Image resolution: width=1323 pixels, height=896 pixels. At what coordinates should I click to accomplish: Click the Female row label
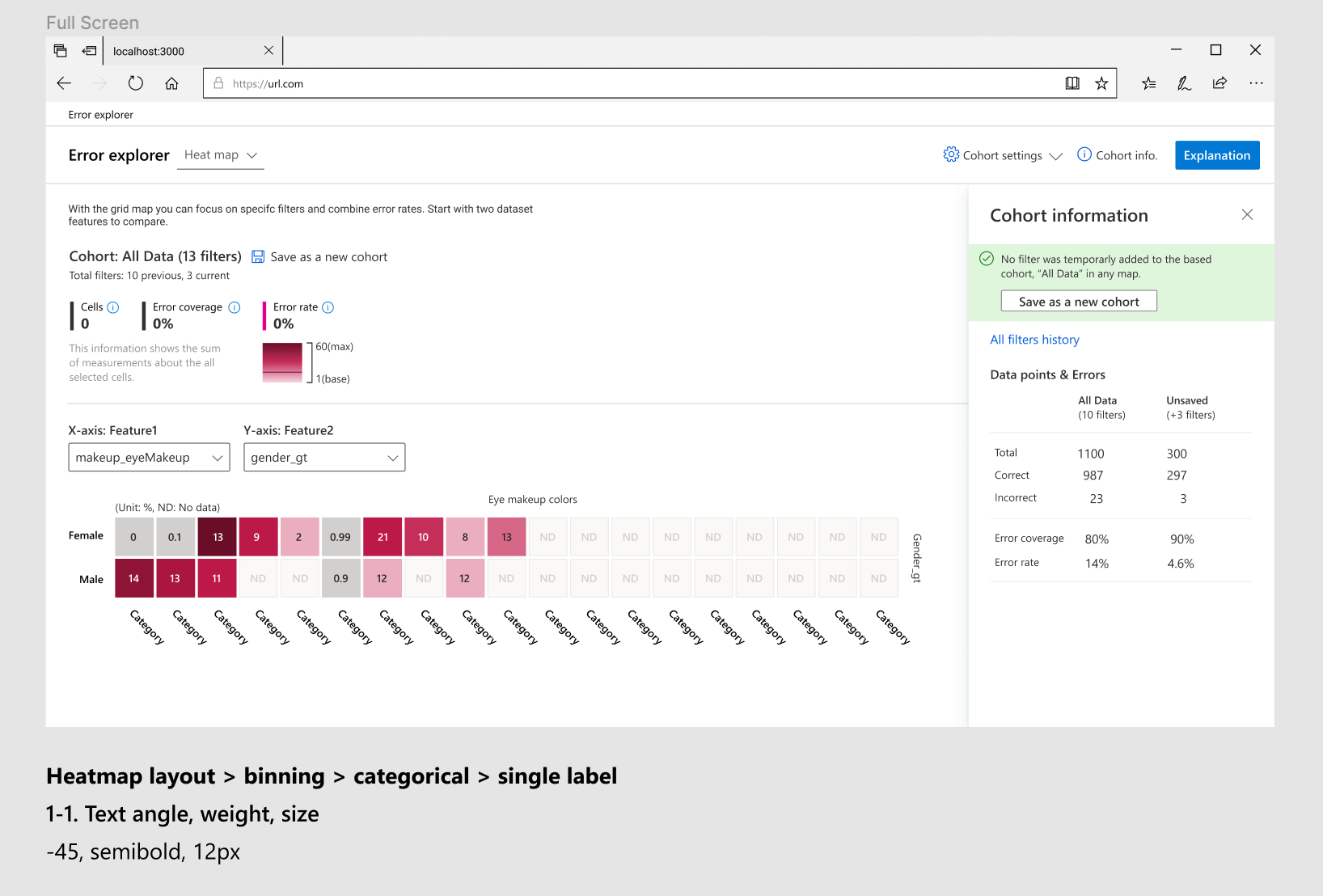point(86,535)
